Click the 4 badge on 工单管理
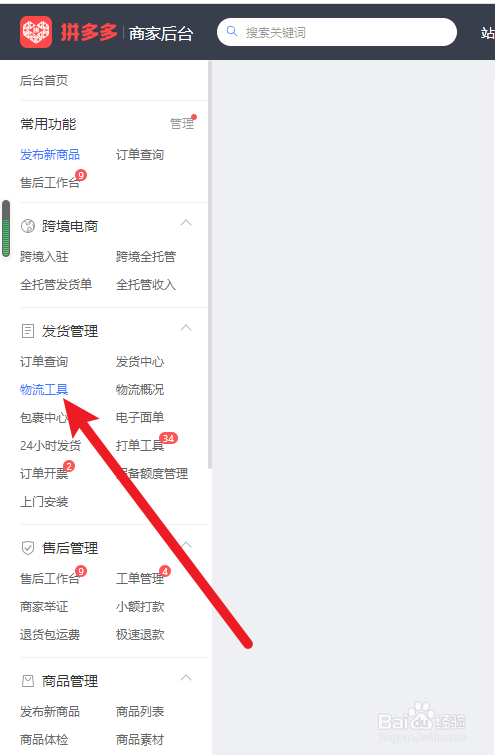Viewport: 495px width, 755px height. click(165, 571)
